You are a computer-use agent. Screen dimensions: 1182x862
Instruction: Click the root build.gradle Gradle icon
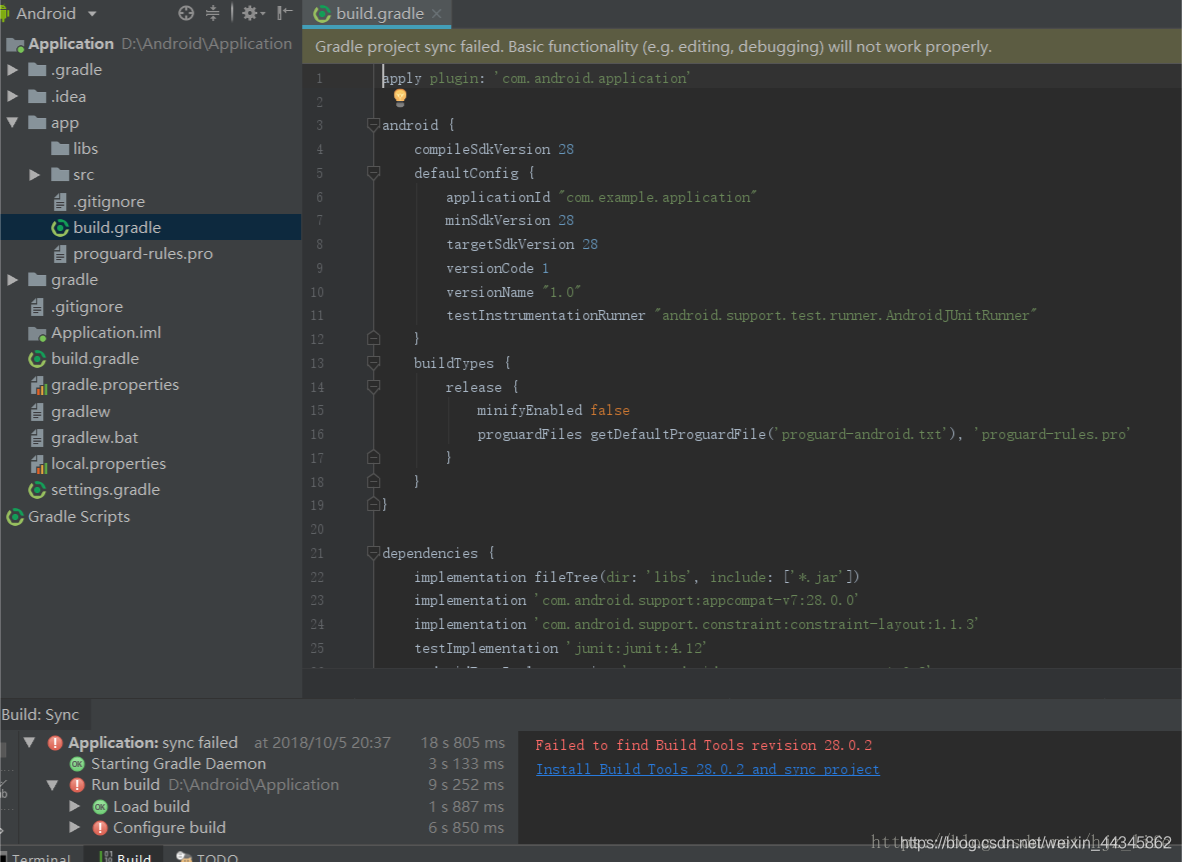(37, 359)
